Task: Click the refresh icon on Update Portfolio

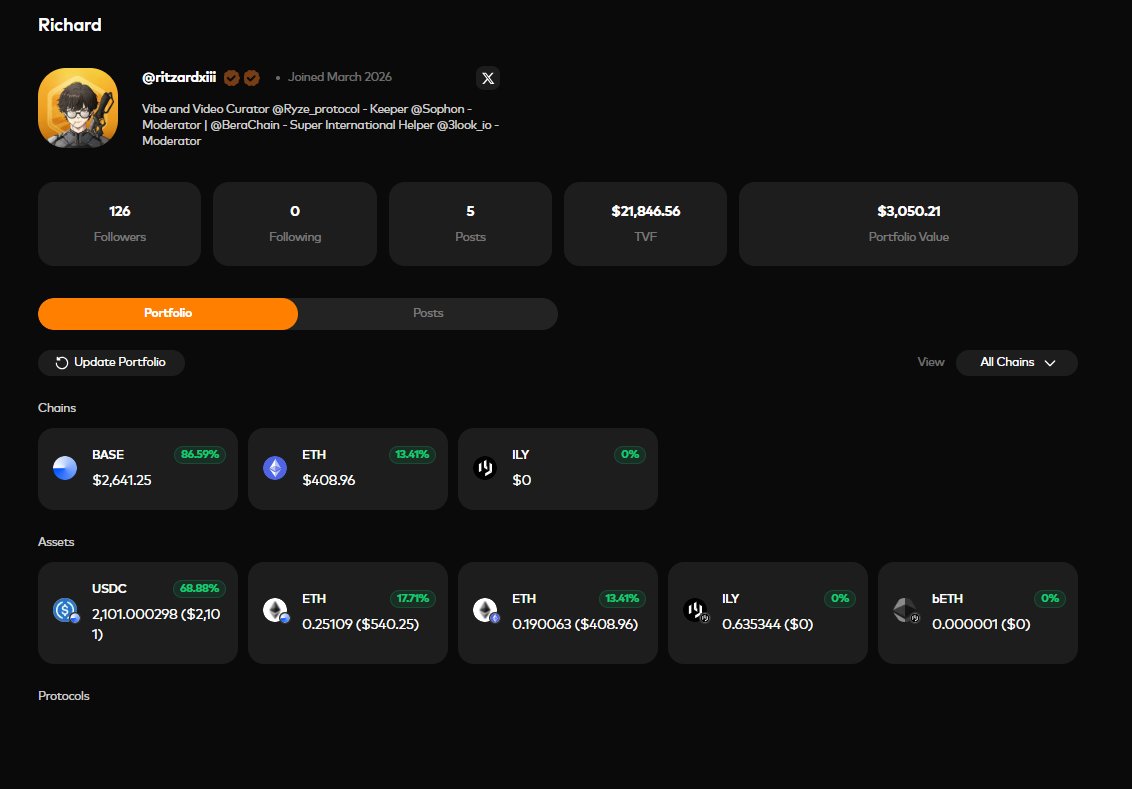Action: [60, 363]
